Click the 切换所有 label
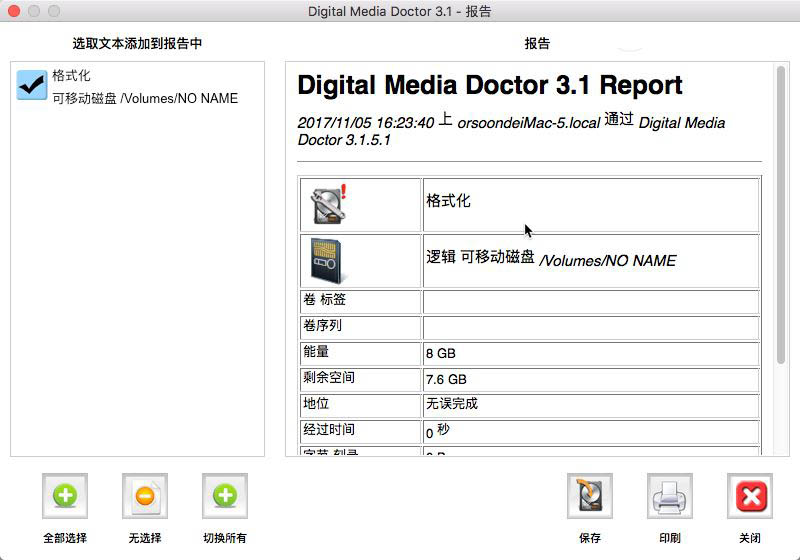The image size is (800, 560). (225, 538)
